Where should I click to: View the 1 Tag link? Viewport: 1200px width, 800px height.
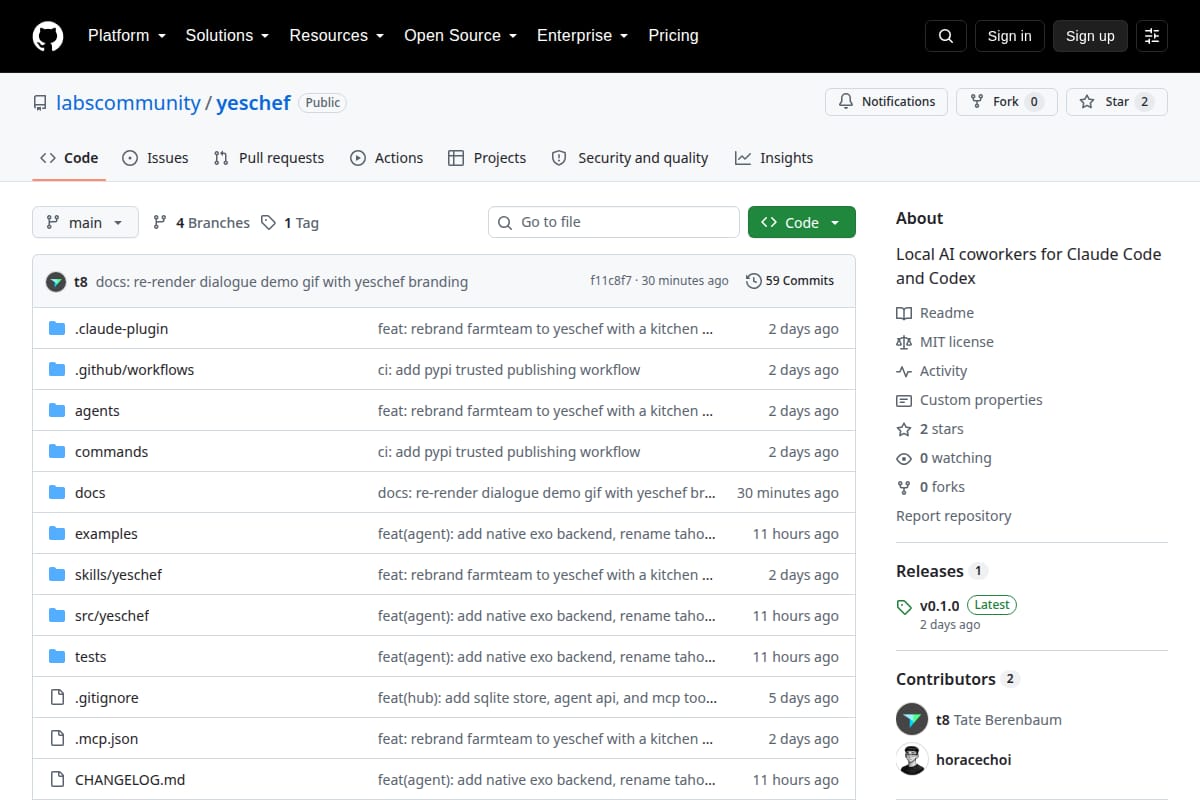tap(290, 223)
